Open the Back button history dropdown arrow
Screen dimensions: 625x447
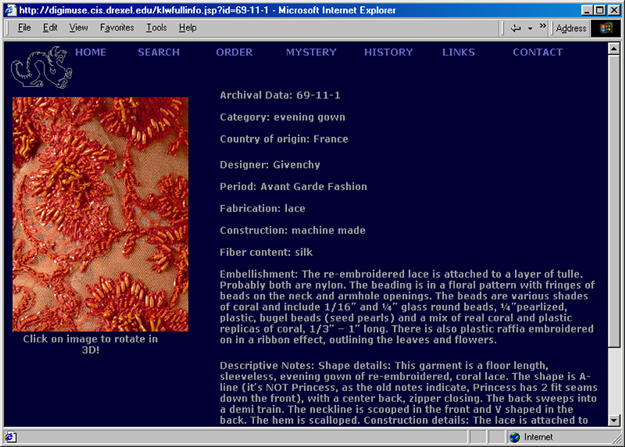tap(530, 28)
